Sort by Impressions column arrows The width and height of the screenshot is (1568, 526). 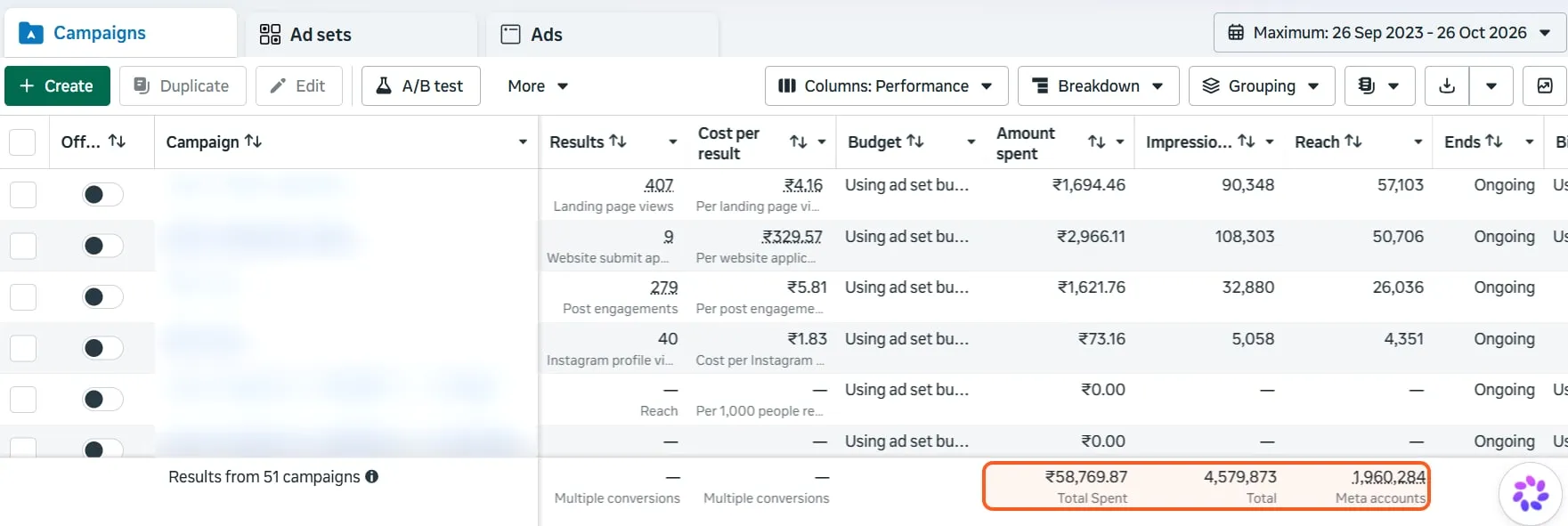tap(1247, 142)
